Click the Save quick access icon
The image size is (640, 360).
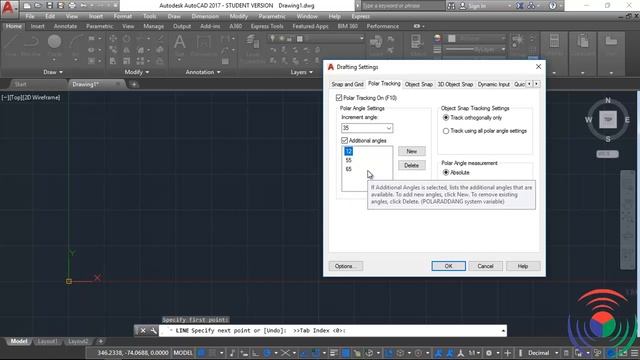click(49, 6)
